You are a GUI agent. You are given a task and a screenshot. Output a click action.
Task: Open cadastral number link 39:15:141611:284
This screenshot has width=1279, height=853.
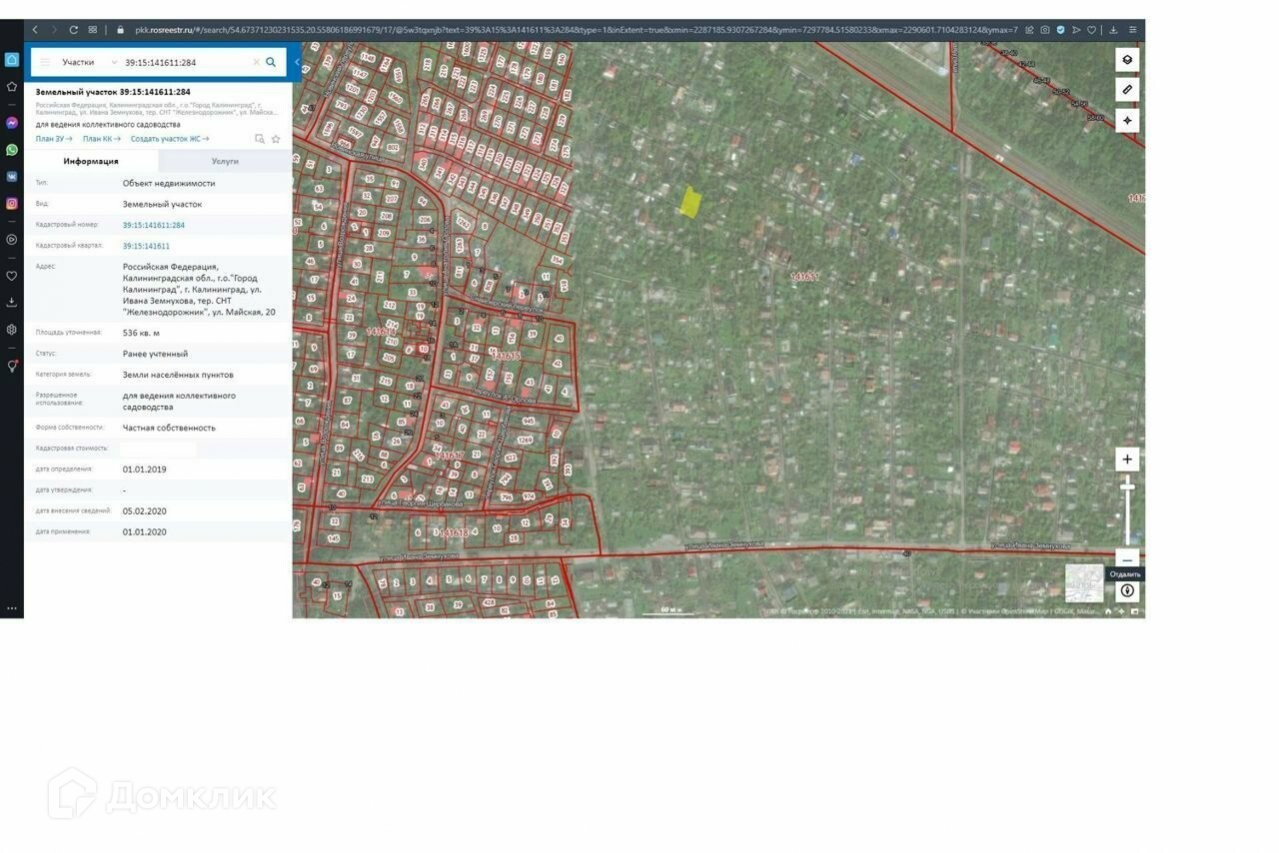tap(154, 225)
